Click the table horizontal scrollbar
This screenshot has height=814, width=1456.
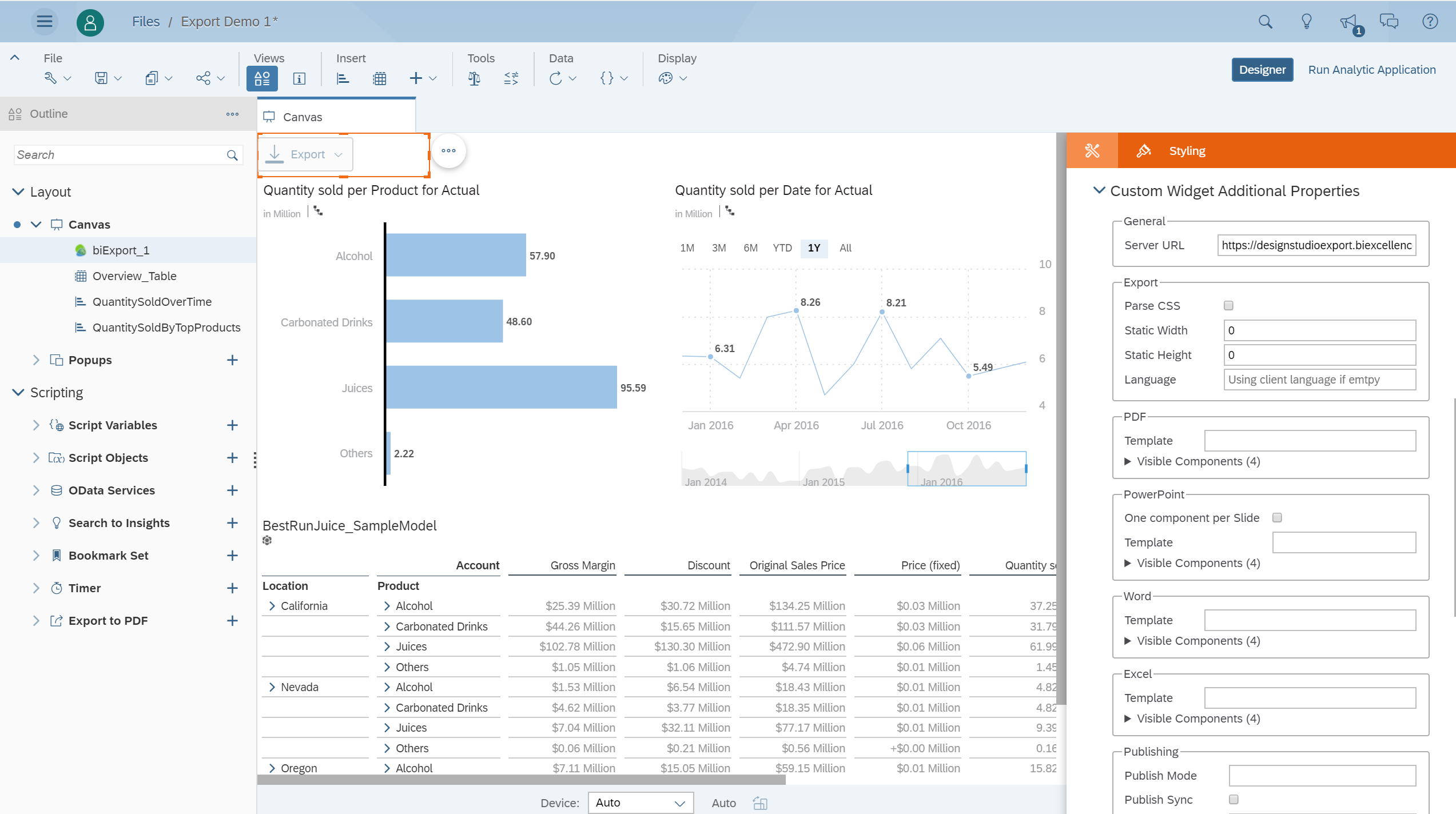[522, 780]
